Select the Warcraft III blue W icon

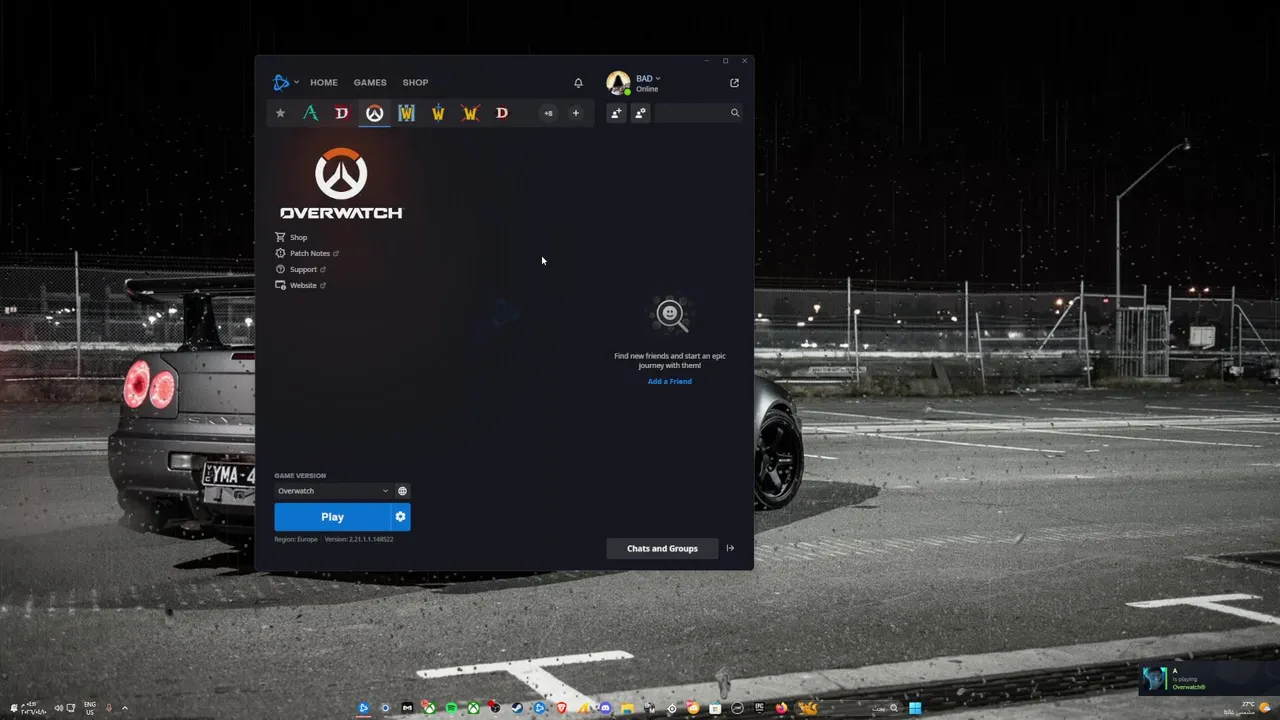click(x=406, y=113)
